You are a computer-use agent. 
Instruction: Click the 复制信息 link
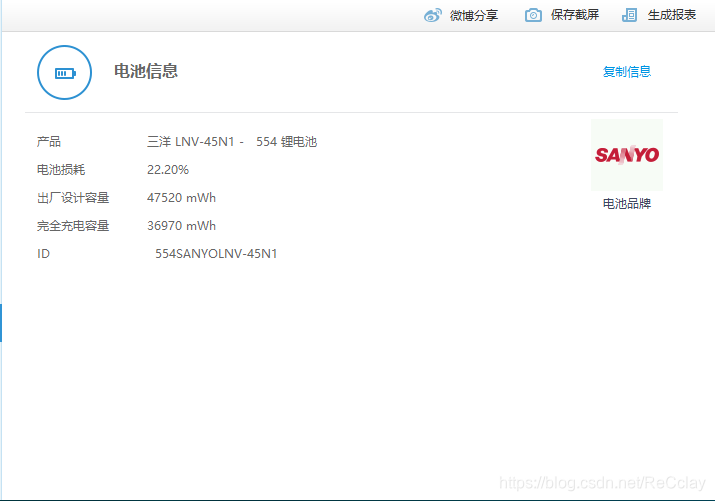[x=627, y=72]
